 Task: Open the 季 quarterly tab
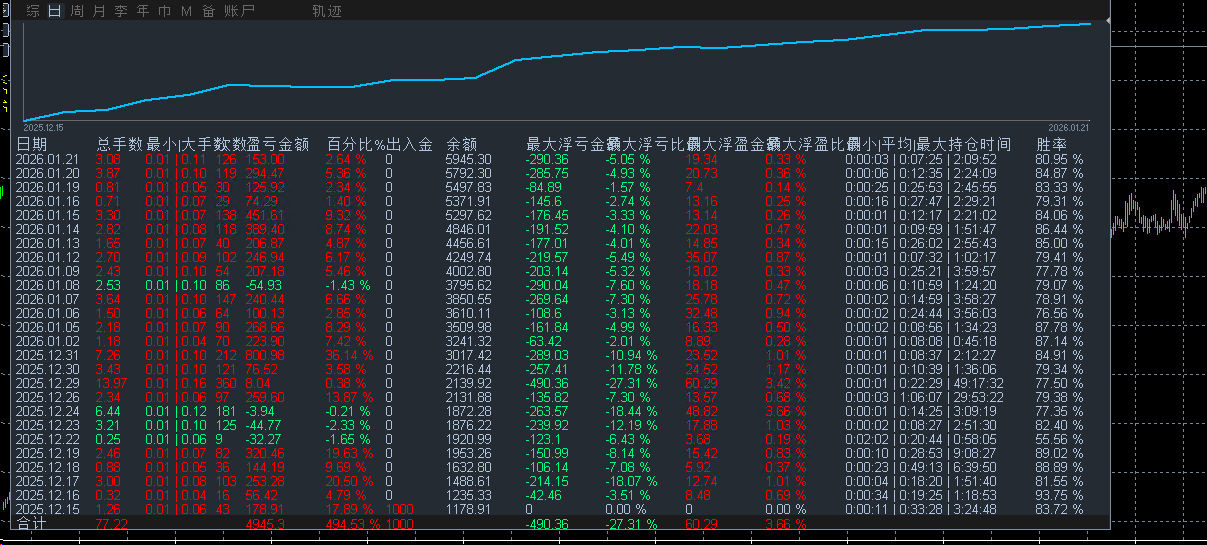(x=120, y=12)
